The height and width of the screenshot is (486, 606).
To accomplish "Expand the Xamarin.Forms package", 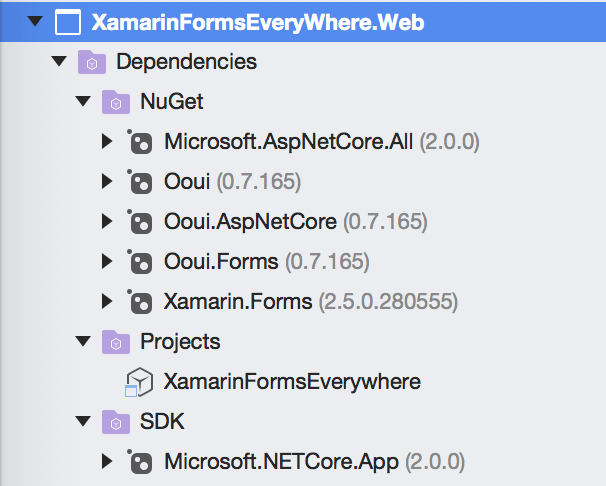I will point(107,301).
